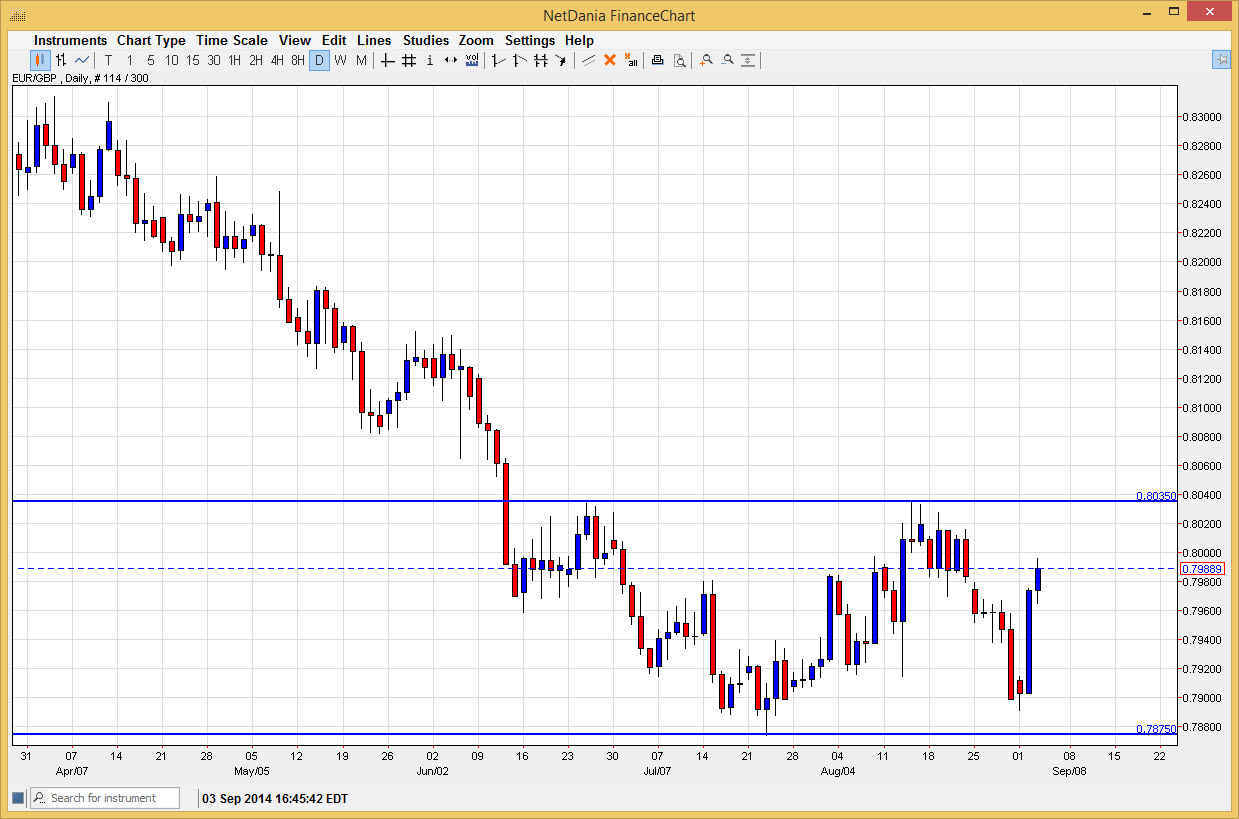This screenshot has height=819, width=1239.
Task: Select the monthly M interval button
Action: point(361,60)
